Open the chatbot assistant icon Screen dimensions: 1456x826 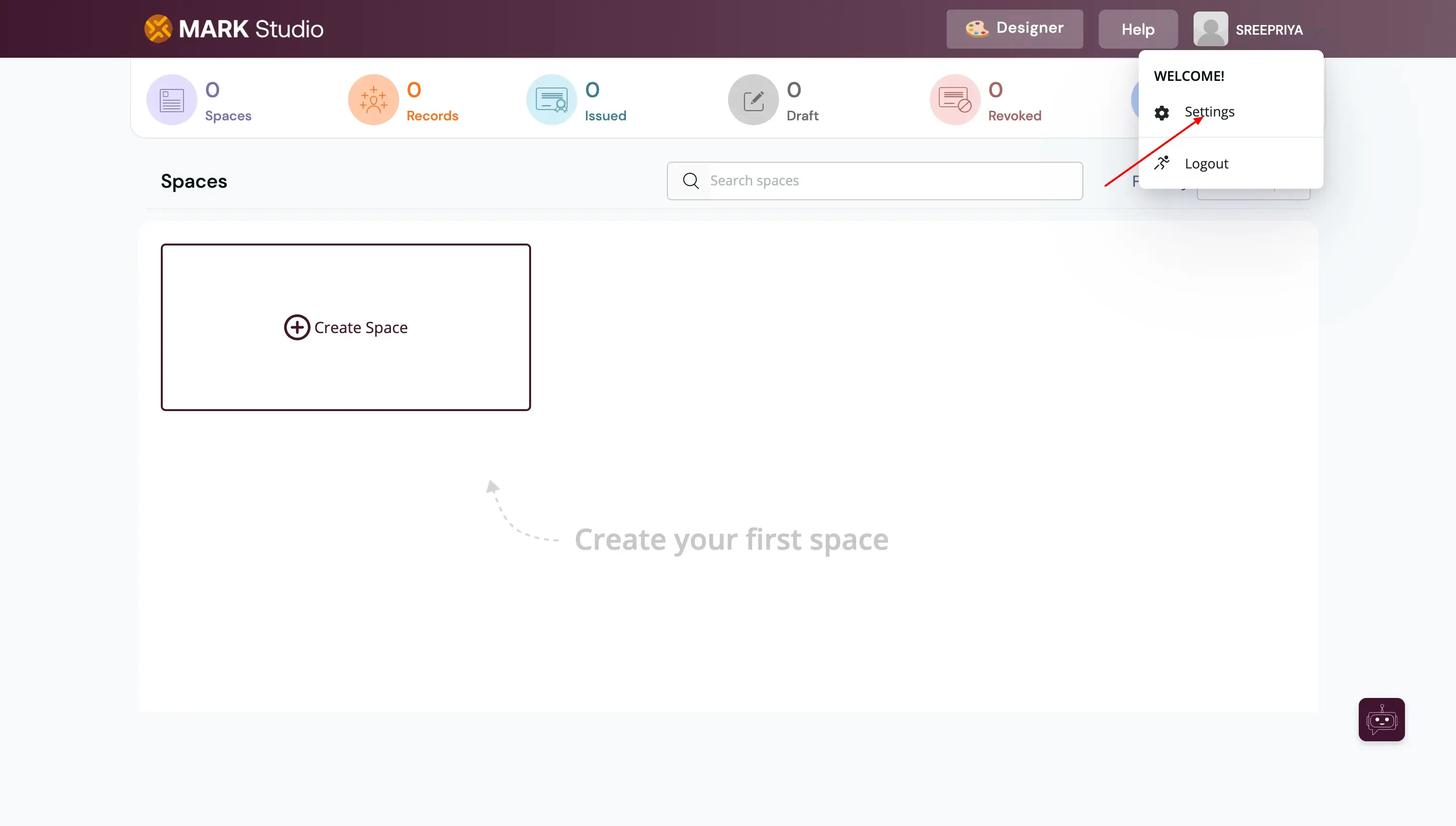(x=1381, y=719)
